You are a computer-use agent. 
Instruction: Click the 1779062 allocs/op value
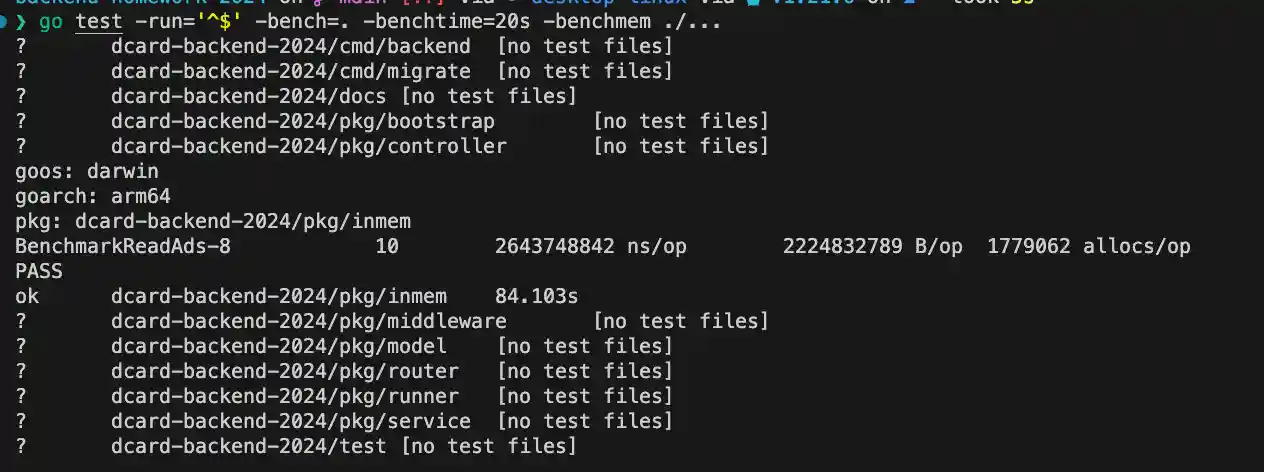pyautogui.click(x=1088, y=246)
